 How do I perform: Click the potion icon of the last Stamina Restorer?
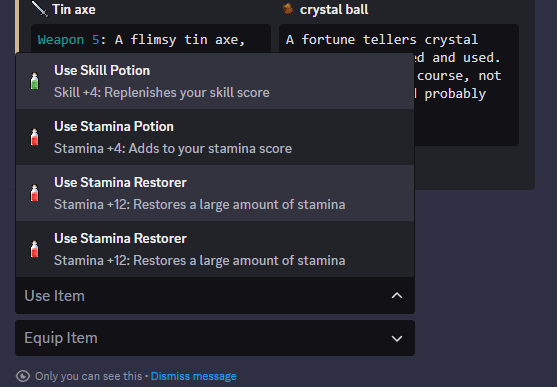tap(34, 249)
